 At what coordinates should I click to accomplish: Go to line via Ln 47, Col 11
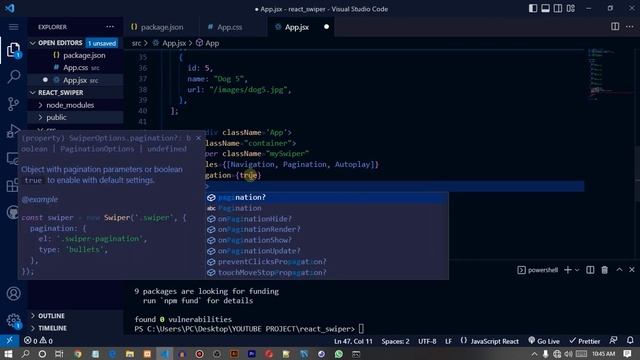click(353, 341)
